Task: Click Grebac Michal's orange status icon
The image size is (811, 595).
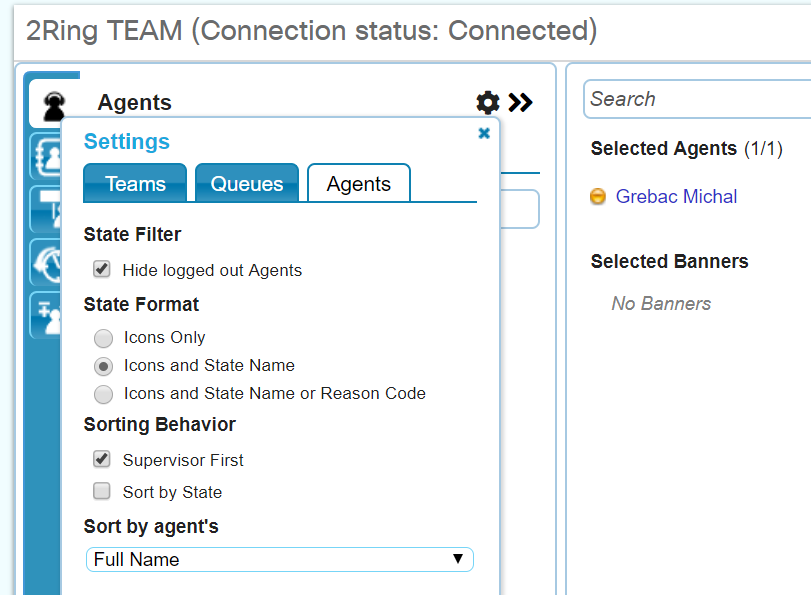Action: click(x=598, y=197)
